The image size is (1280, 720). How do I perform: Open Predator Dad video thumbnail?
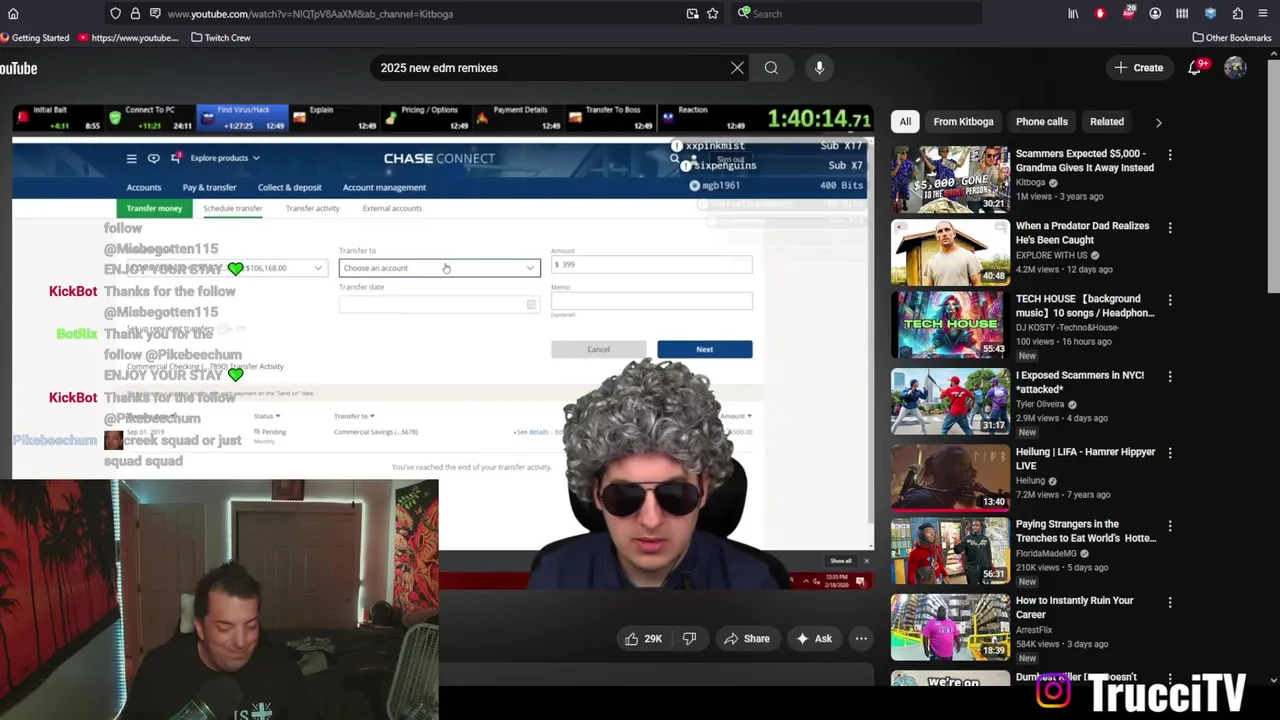[950, 252]
